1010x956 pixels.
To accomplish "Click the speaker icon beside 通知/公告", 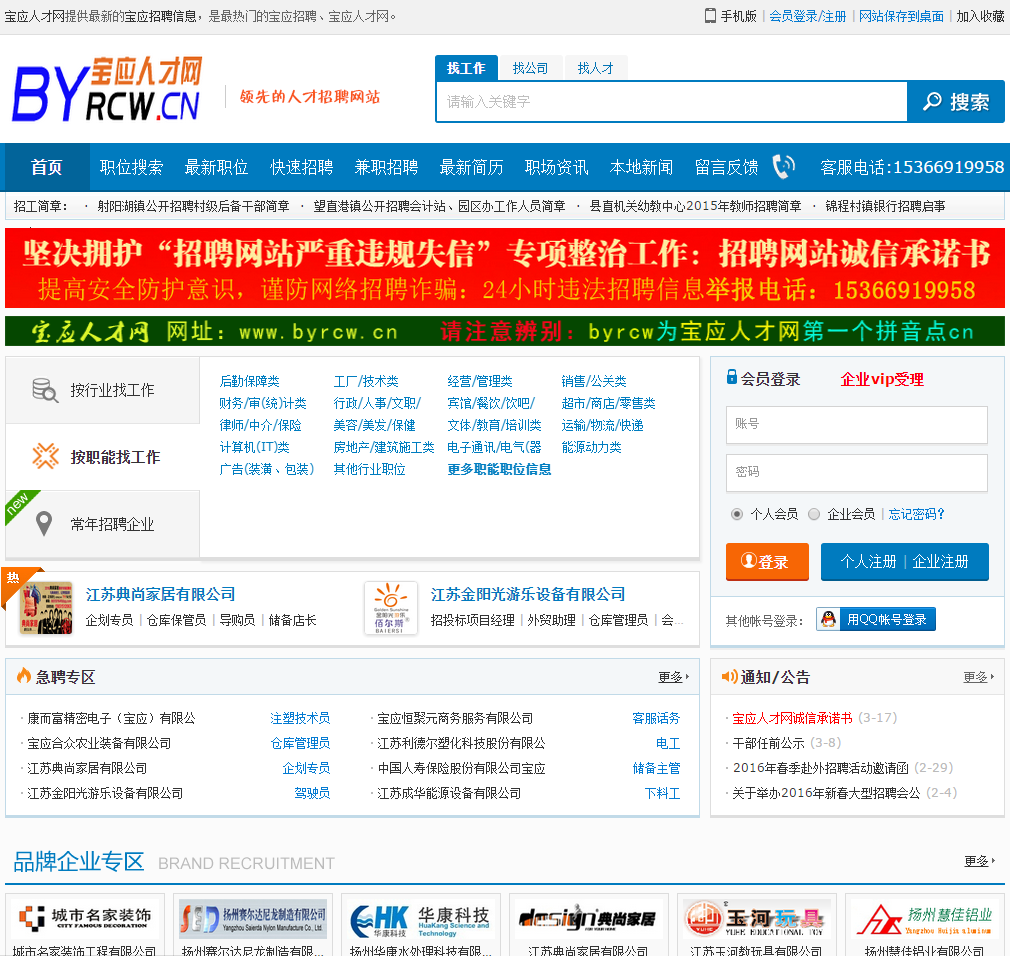I will pyautogui.click(x=729, y=676).
